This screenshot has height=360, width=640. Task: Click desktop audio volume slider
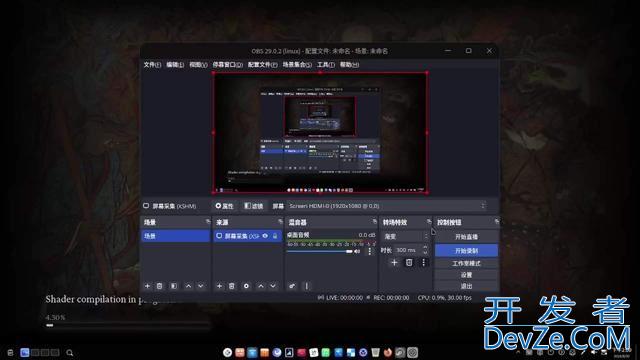coord(320,251)
